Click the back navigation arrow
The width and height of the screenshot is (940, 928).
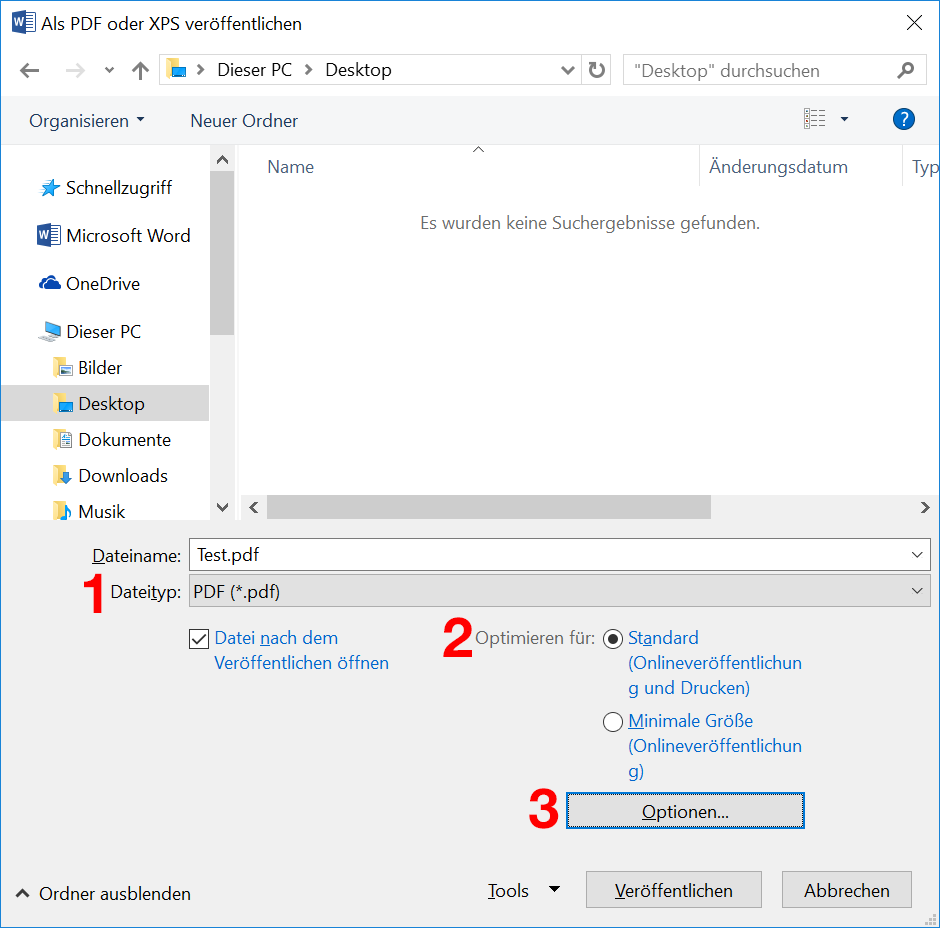click(29, 70)
